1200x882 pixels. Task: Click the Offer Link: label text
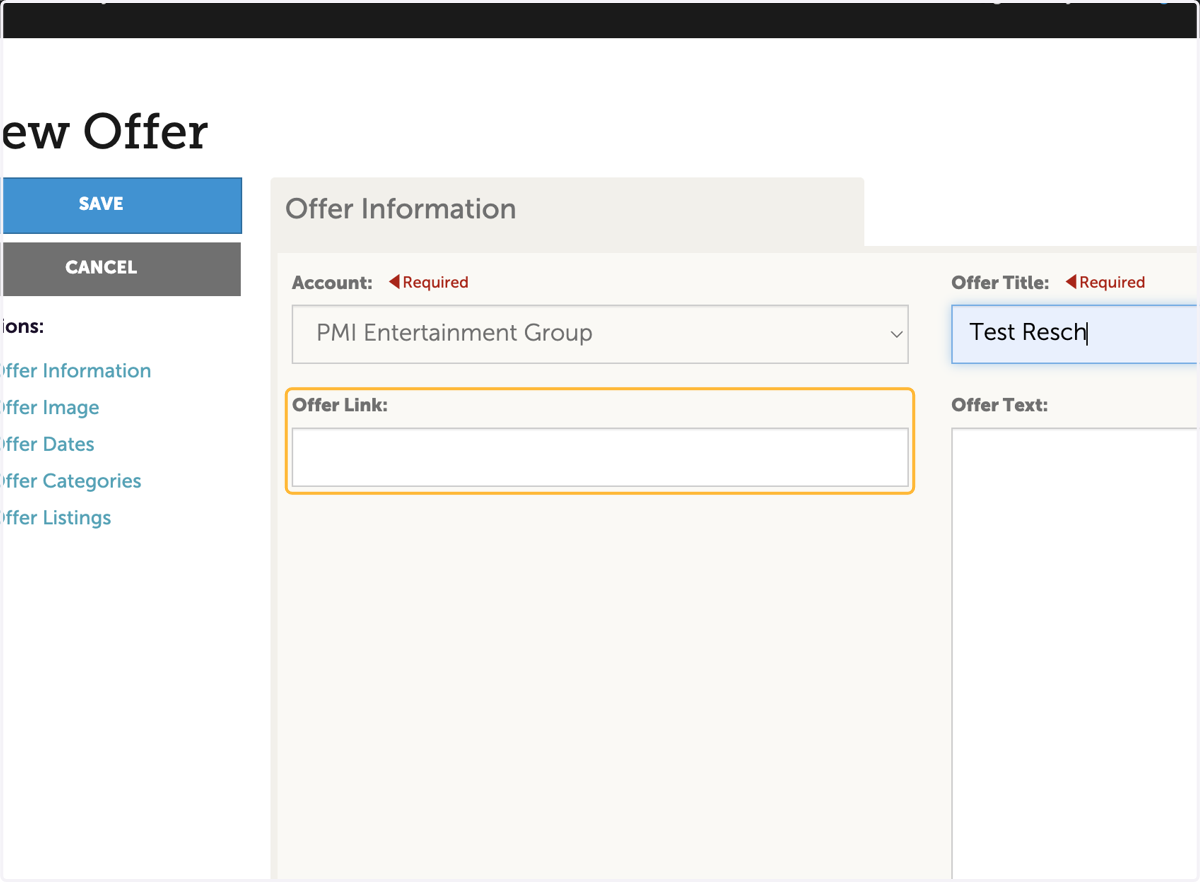(x=340, y=406)
